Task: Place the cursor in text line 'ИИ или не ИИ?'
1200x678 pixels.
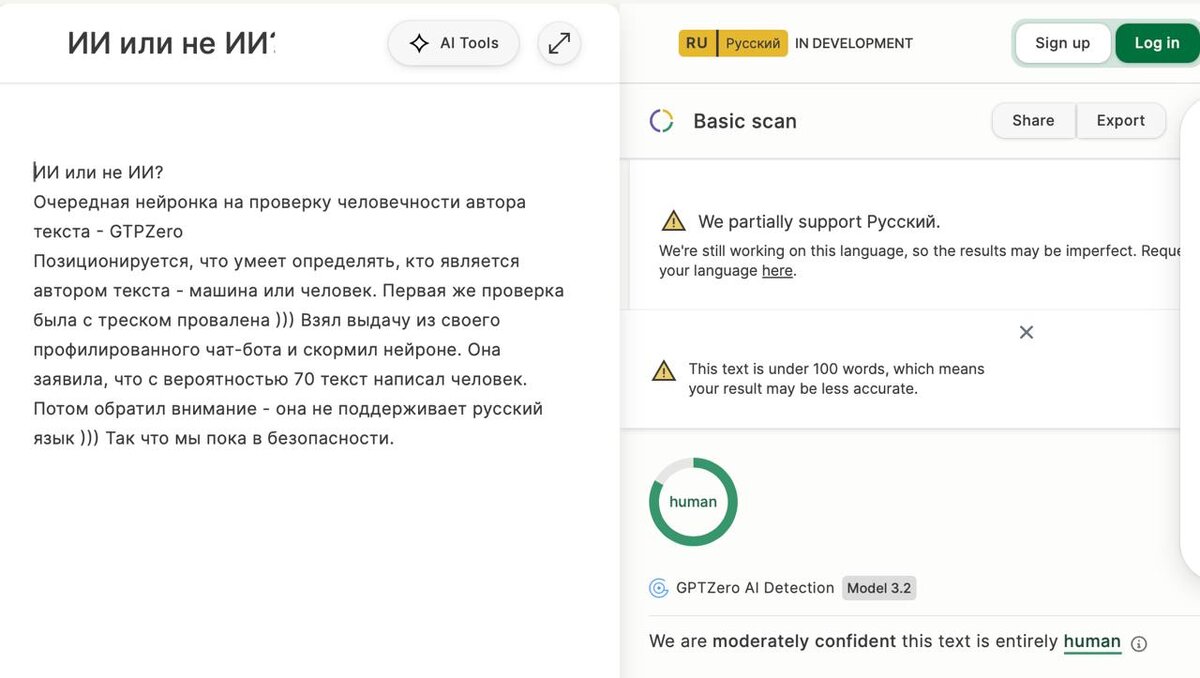Action: [98, 172]
